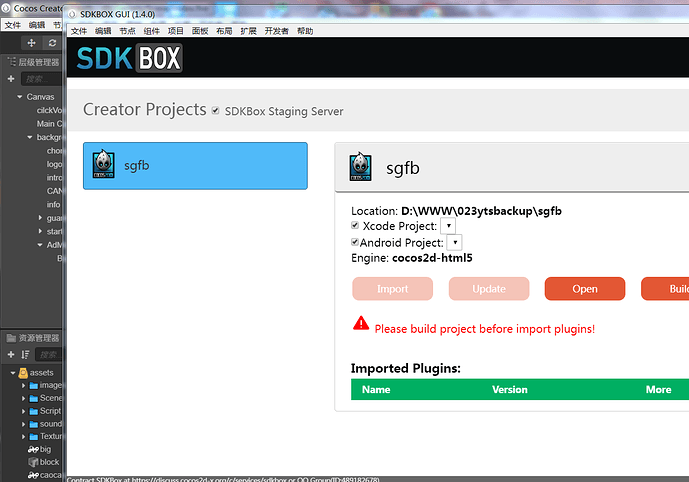
Task: Open the 编辑 menu in SDKBOX window
Action: [x=103, y=31]
